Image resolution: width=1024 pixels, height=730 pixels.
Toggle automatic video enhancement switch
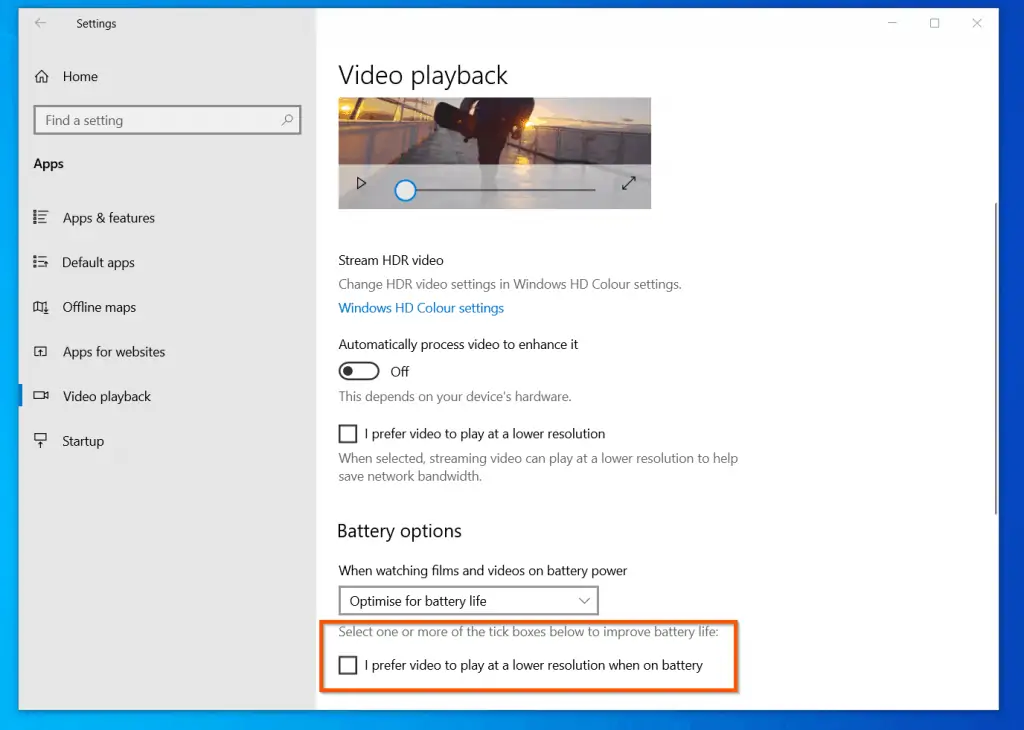(x=359, y=371)
